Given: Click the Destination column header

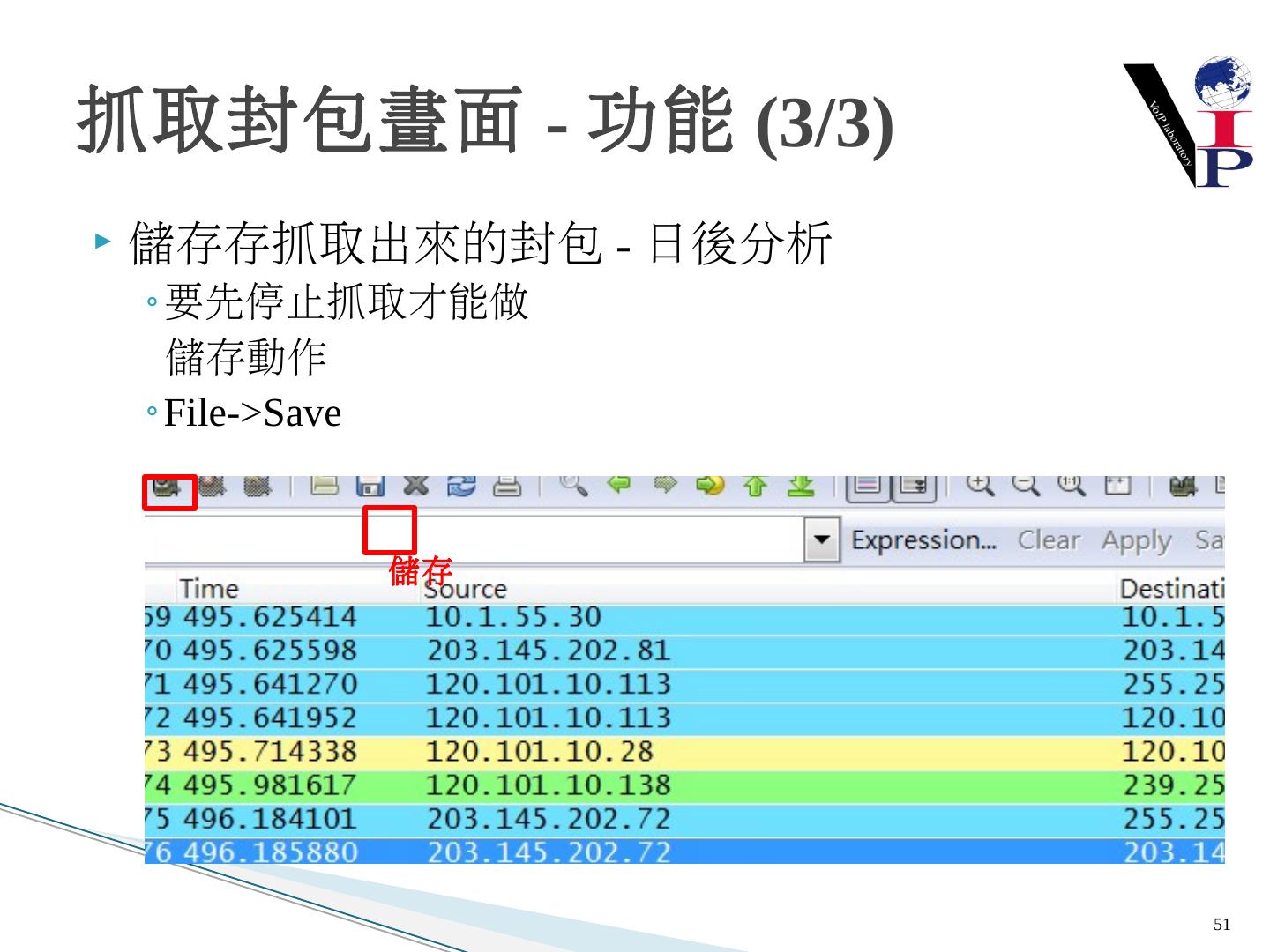Looking at the screenshot, I should pyautogui.click(x=1172, y=588).
